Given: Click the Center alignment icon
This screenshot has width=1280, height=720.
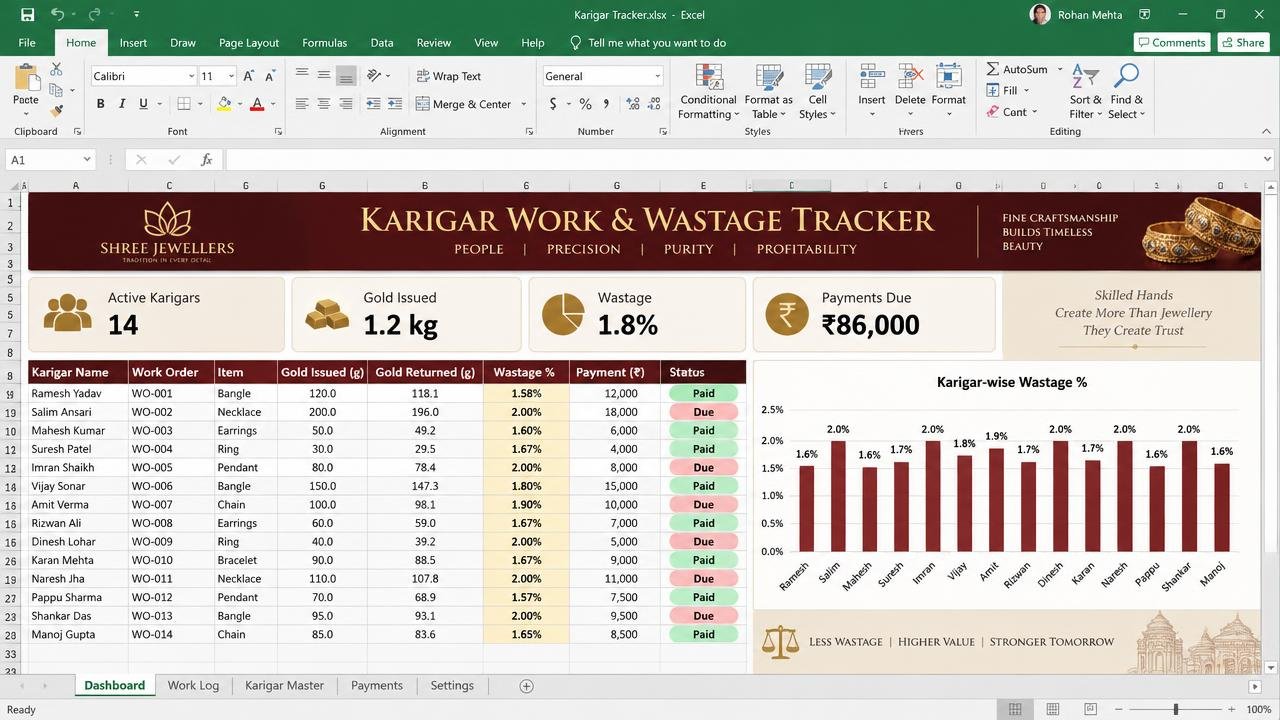Looking at the screenshot, I should (324, 104).
